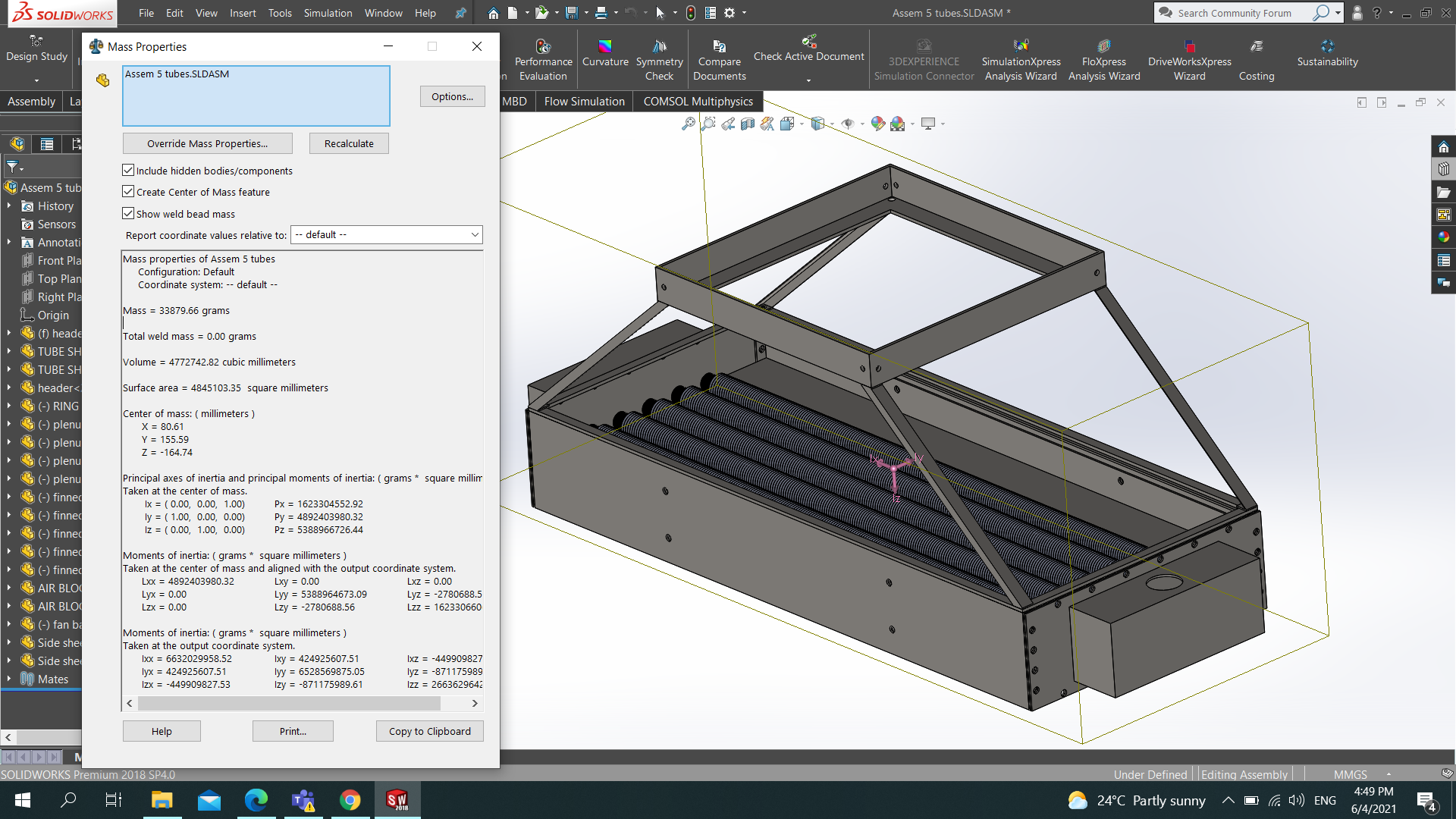1456x819 pixels.
Task: Expand the (-) fan component node
Action: coord(9,625)
